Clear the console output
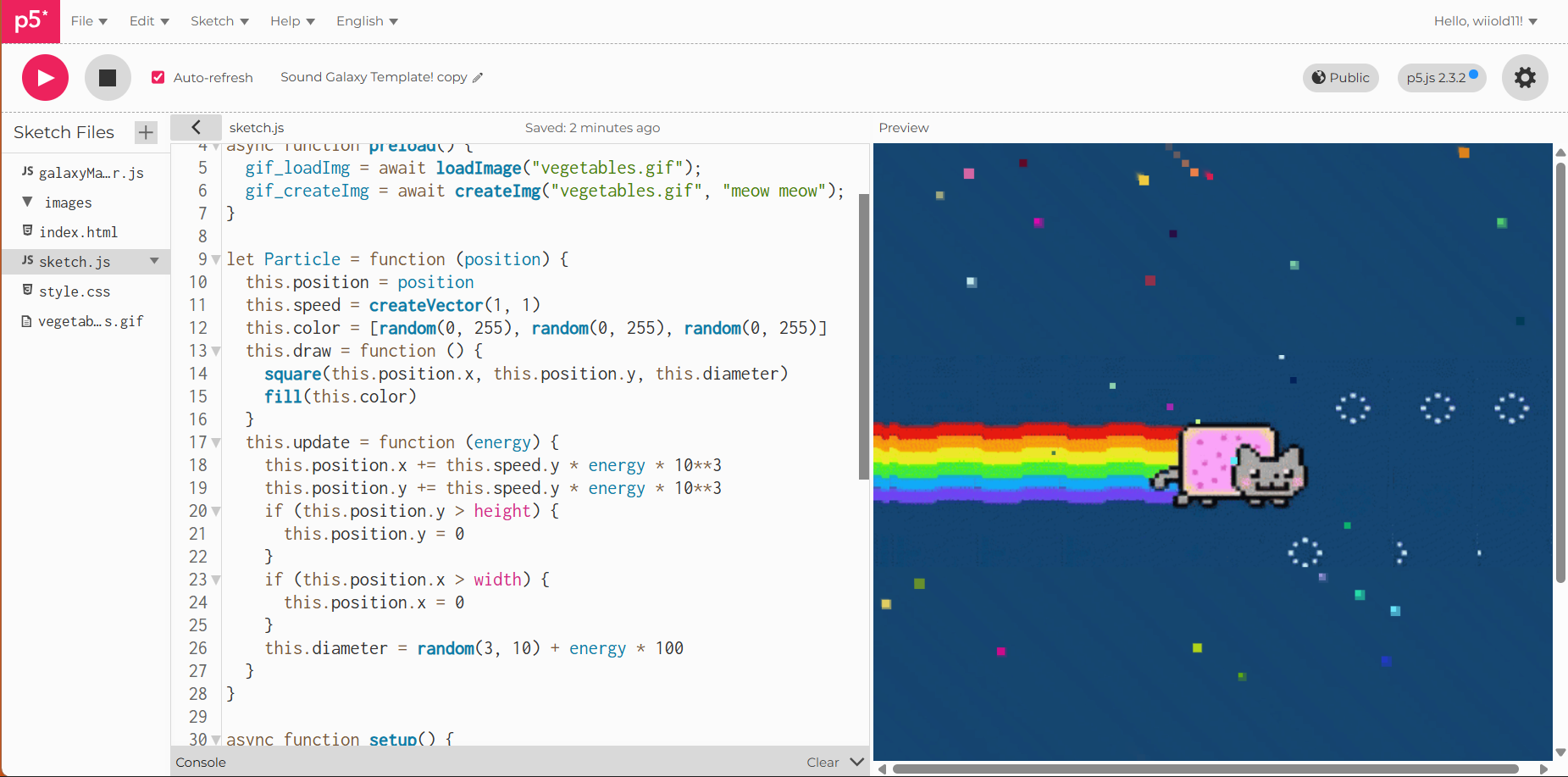The image size is (1568, 777). coord(823,763)
